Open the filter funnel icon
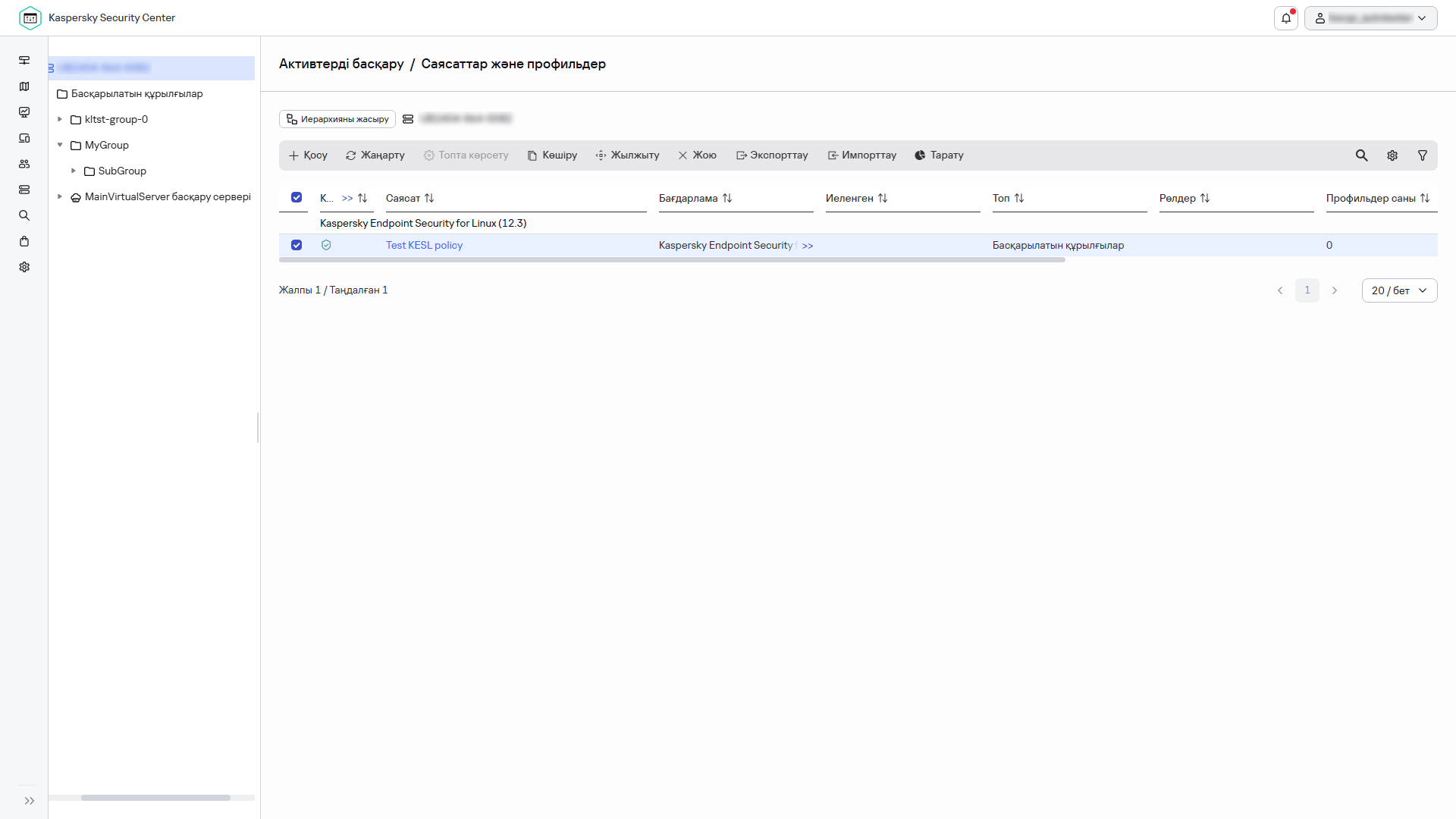 pos(1423,155)
